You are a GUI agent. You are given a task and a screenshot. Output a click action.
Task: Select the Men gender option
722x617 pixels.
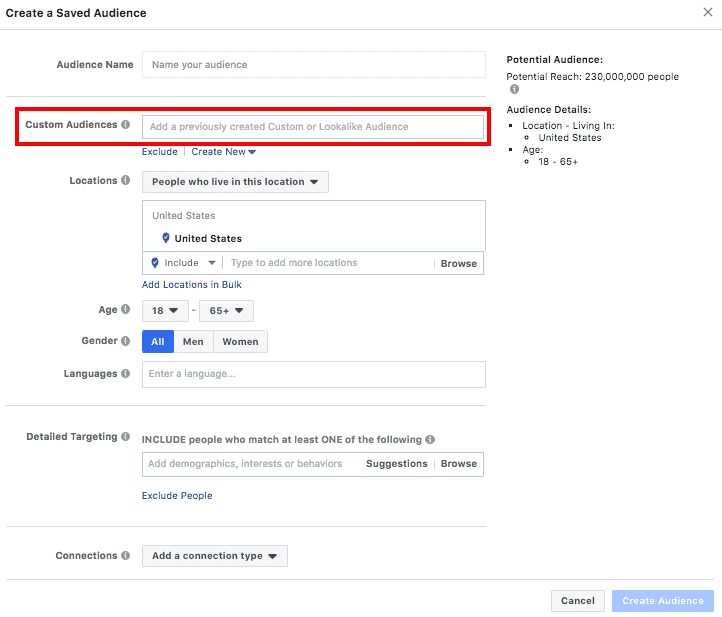[193, 341]
